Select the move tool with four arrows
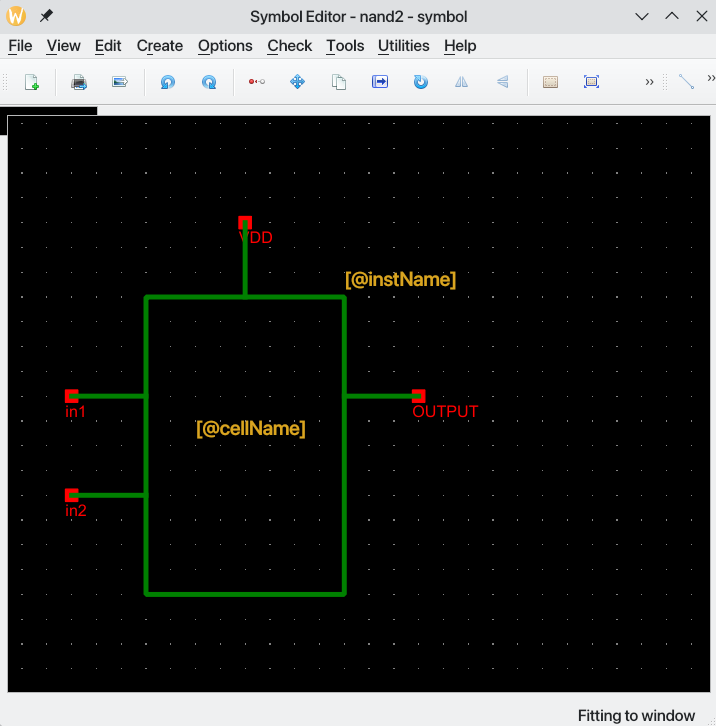The image size is (716, 726). tap(297, 82)
